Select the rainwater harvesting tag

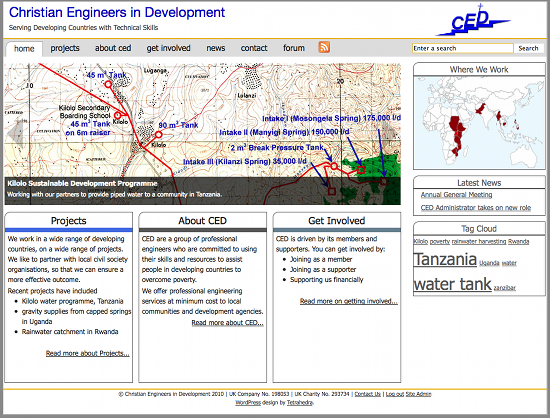[x=479, y=241]
